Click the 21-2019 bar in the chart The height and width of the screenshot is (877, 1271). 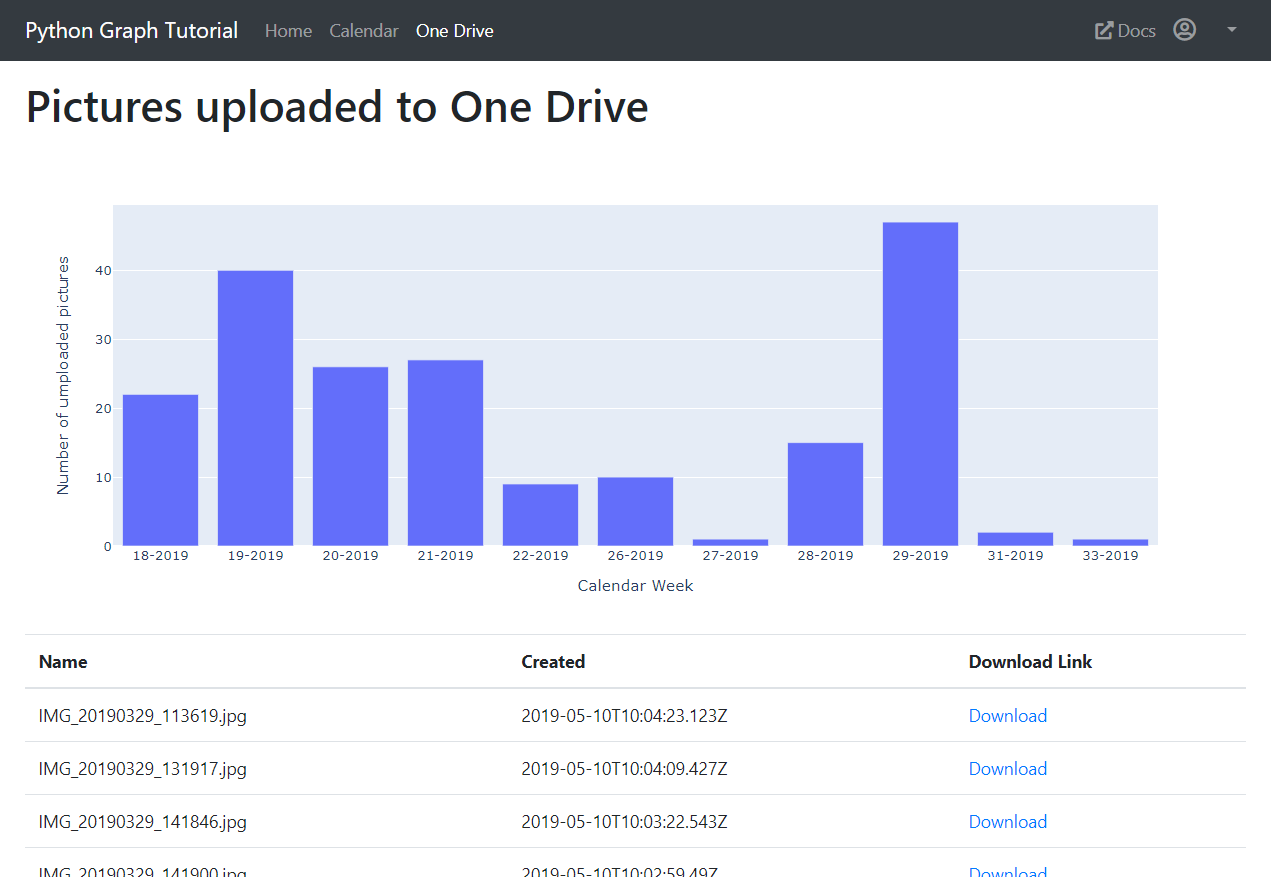click(x=445, y=453)
